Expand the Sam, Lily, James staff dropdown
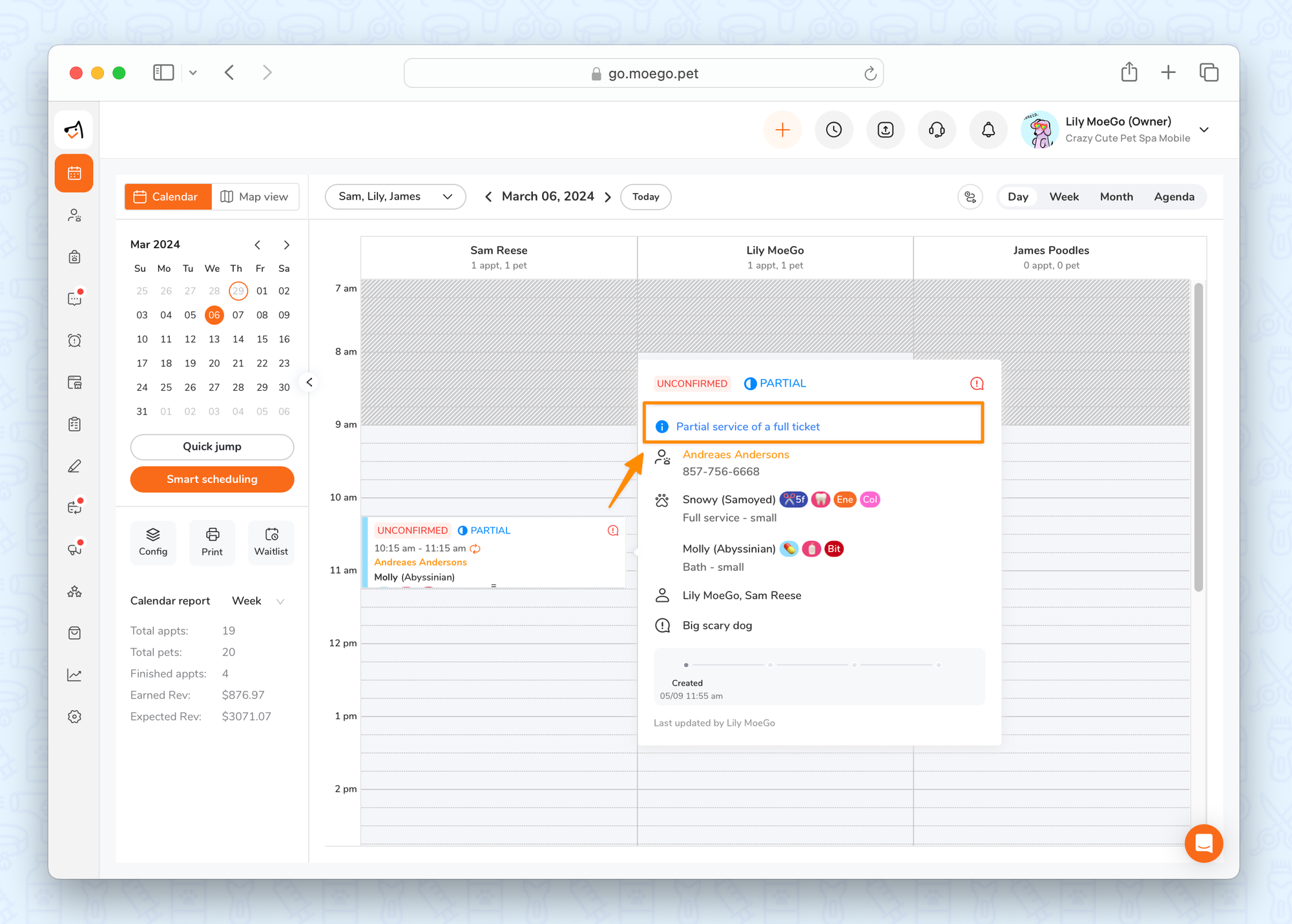Screen dimensions: 1292x924 [x=395, y=197]
